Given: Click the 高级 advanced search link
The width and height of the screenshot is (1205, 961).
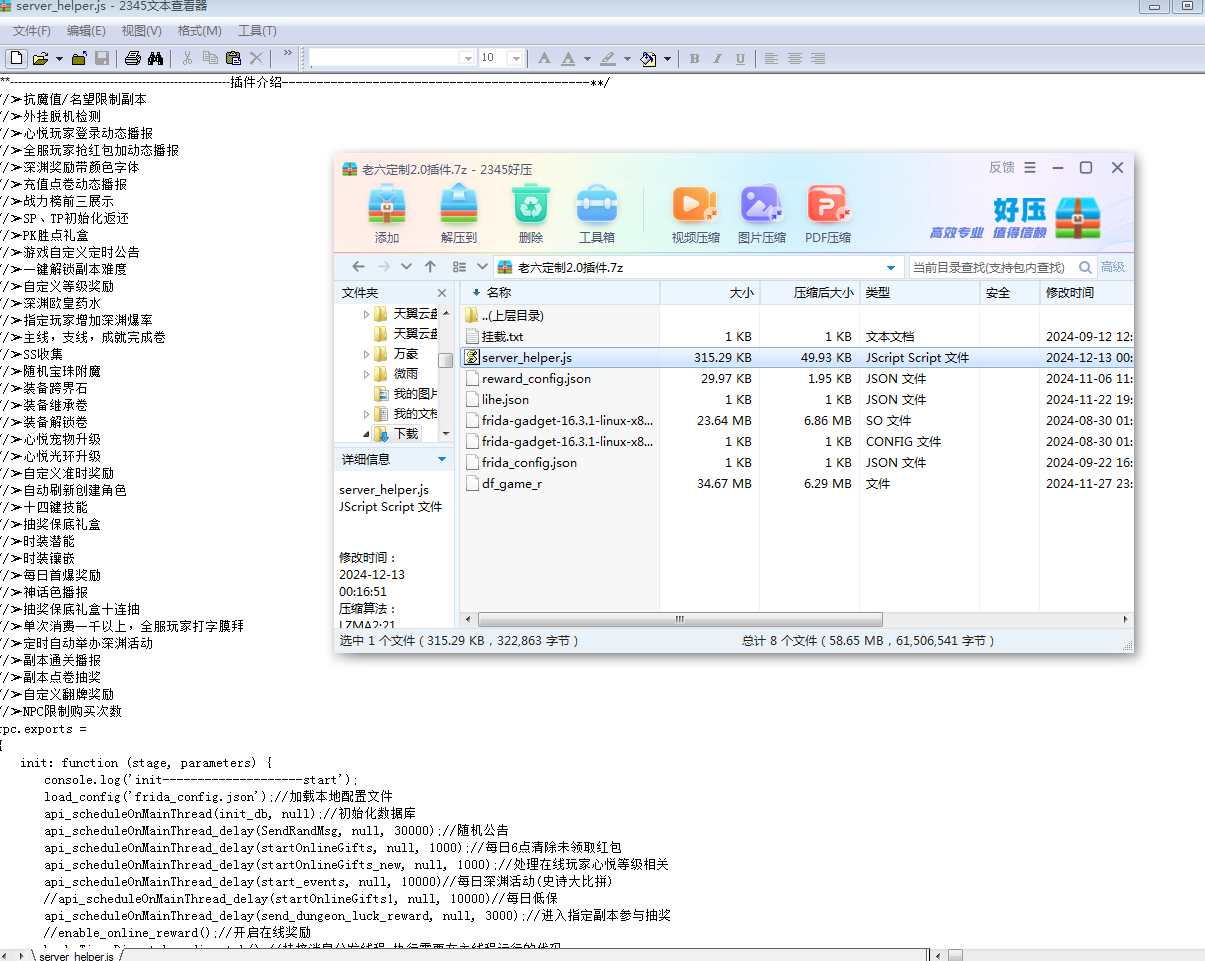Looking at the screenshot, I should coord(1113,267).
